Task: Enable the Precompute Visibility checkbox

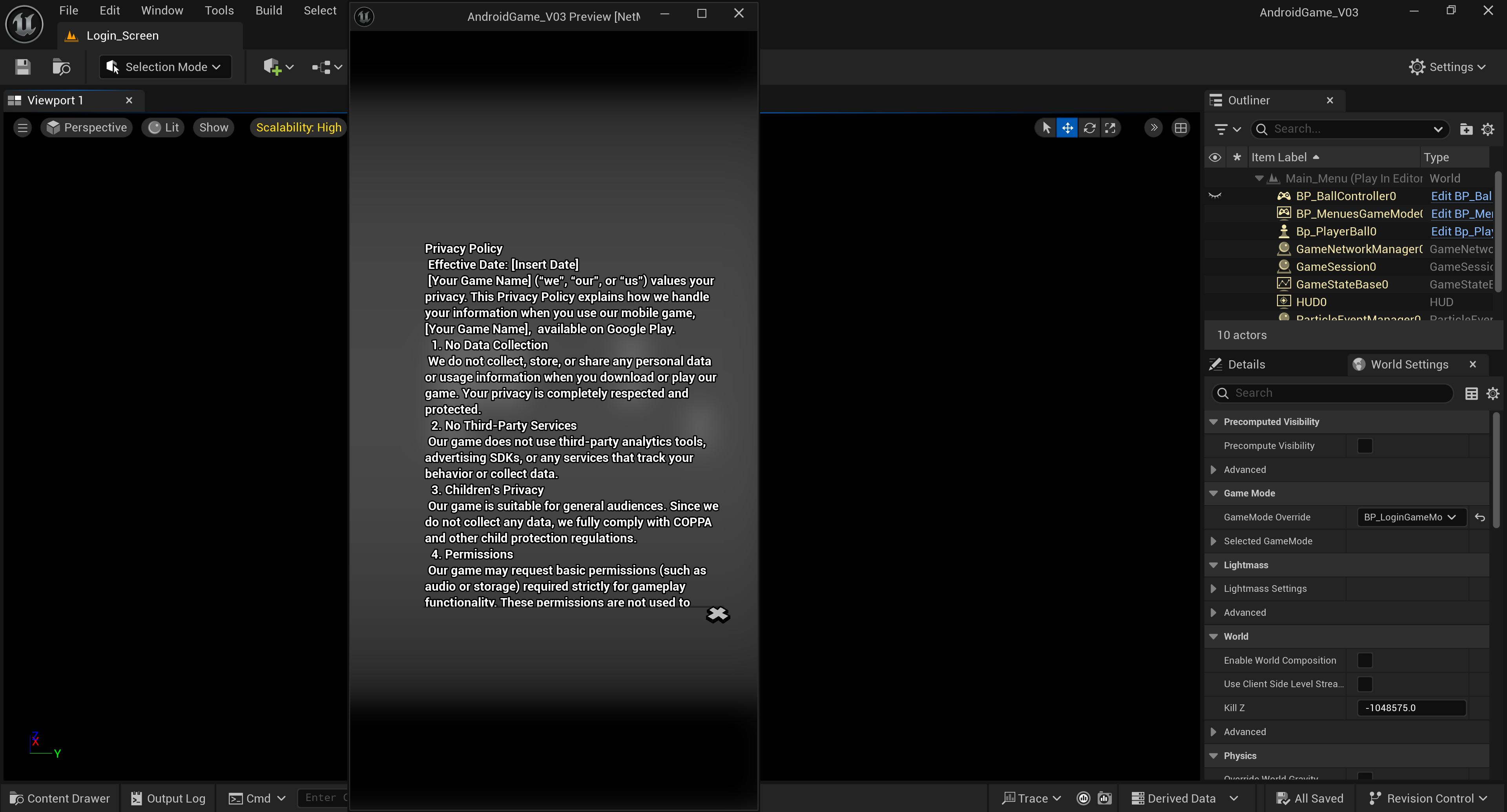Action: pyautogui.click(x=1364, y=445)
